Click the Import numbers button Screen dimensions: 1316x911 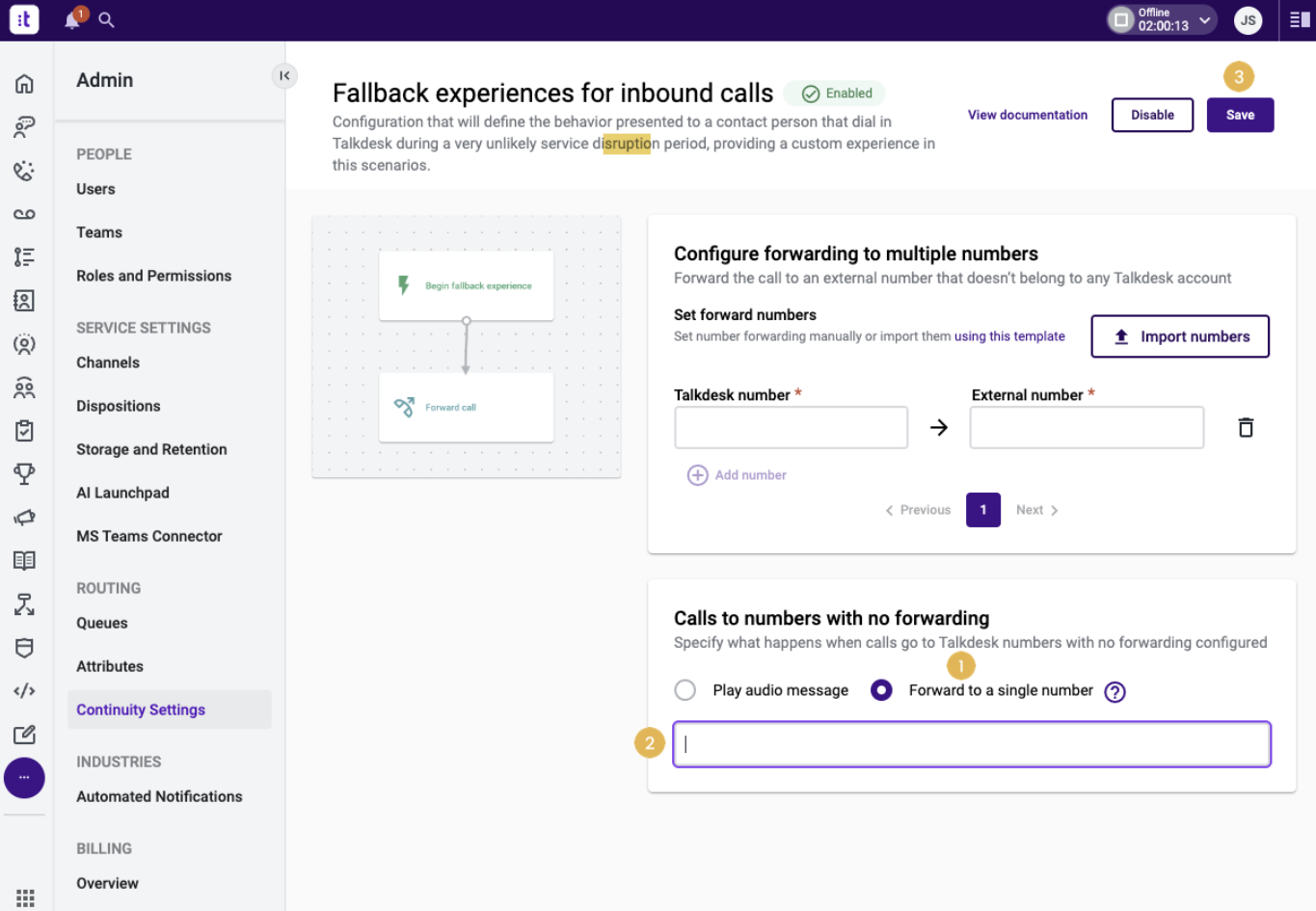1179,336
